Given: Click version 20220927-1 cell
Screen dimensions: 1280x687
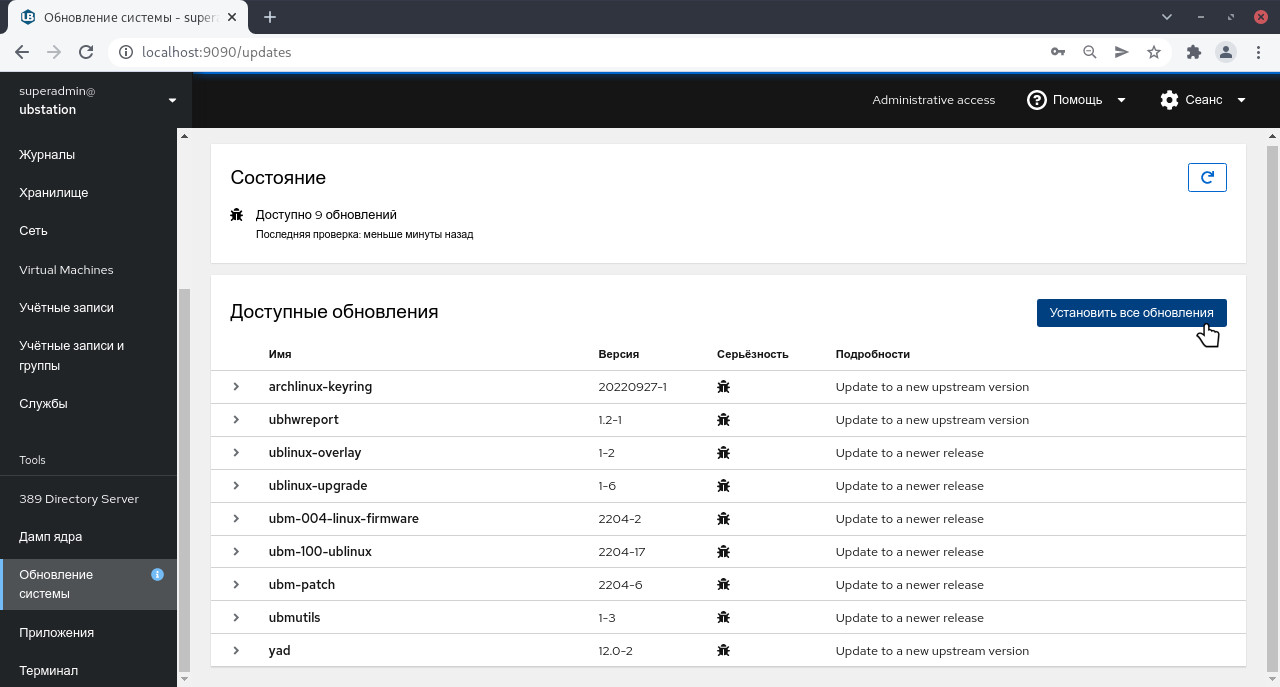Looking at the screenshot, I should click(632, 387).
